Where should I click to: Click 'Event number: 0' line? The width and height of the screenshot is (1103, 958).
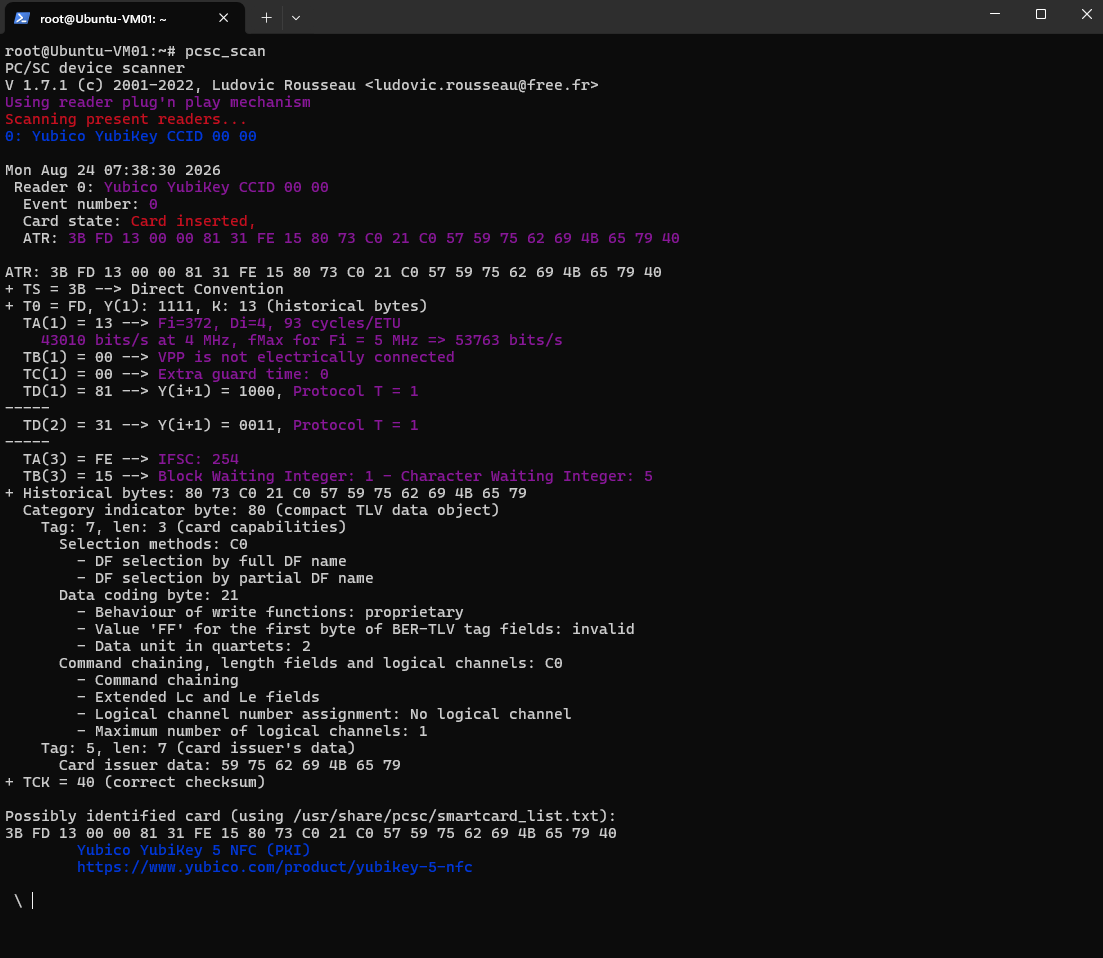tap(90, 205)
